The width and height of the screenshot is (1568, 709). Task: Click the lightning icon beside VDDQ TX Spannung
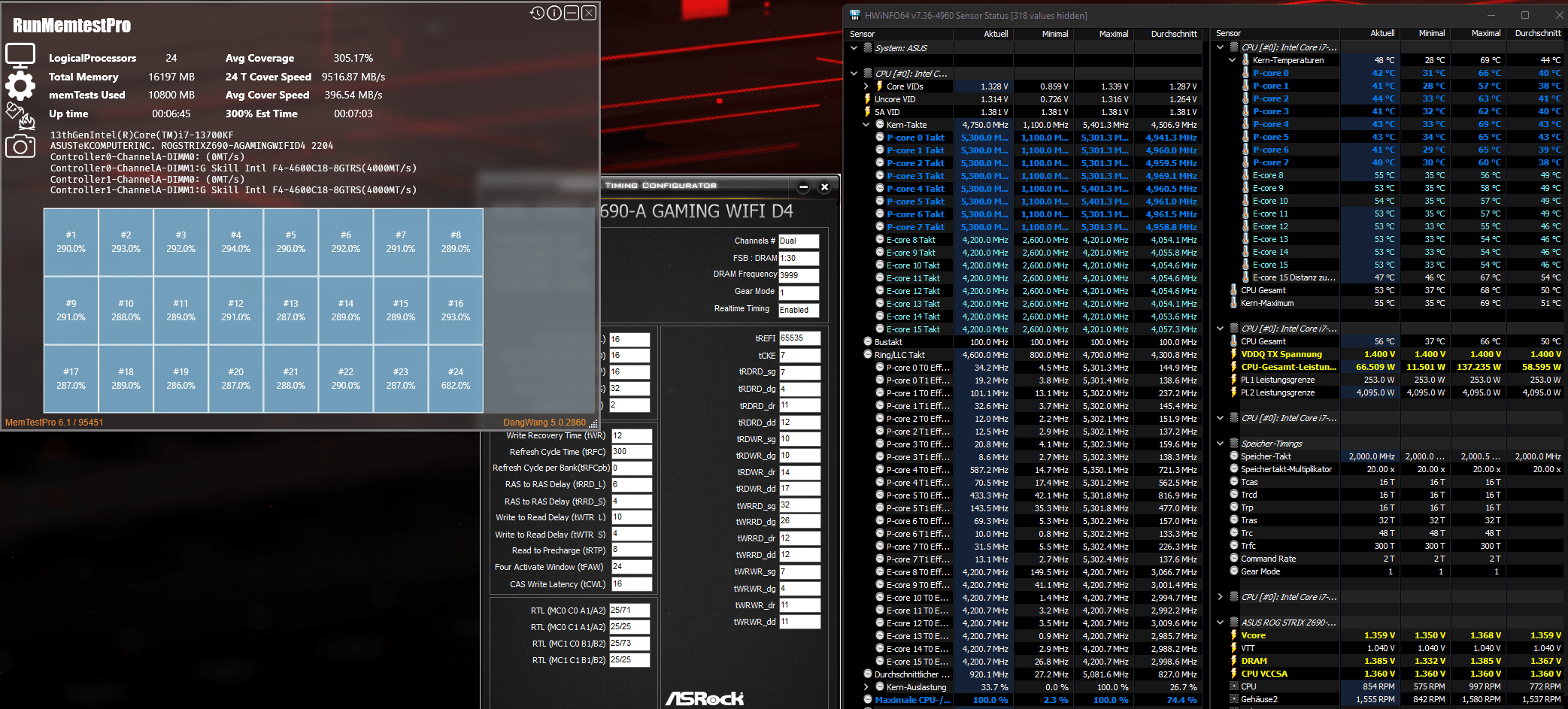coord(1234,354)
